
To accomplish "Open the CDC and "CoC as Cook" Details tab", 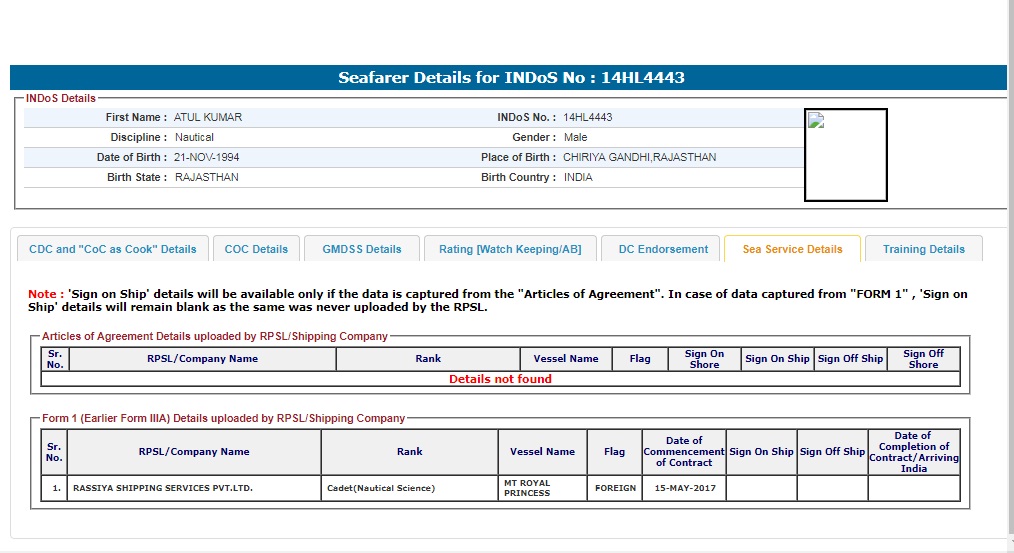I will pos(113,249).
